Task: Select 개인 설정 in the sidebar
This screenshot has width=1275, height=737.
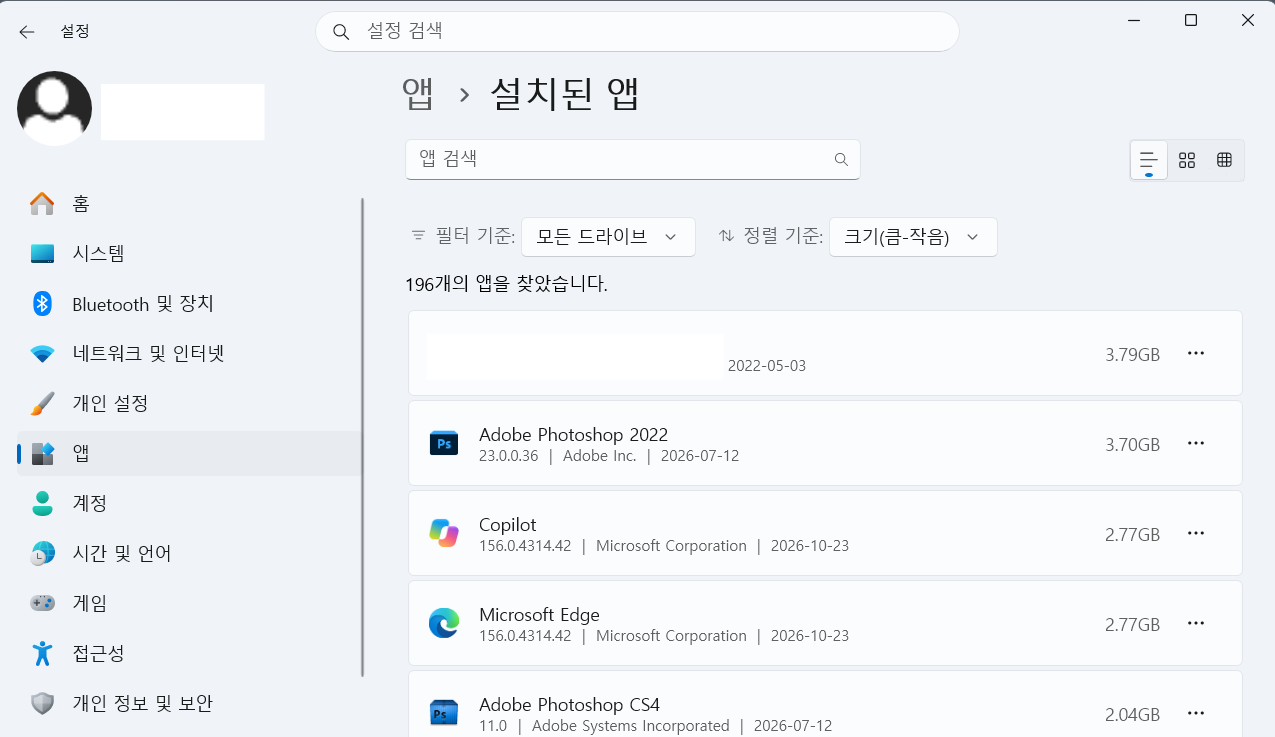Action: 189,404
